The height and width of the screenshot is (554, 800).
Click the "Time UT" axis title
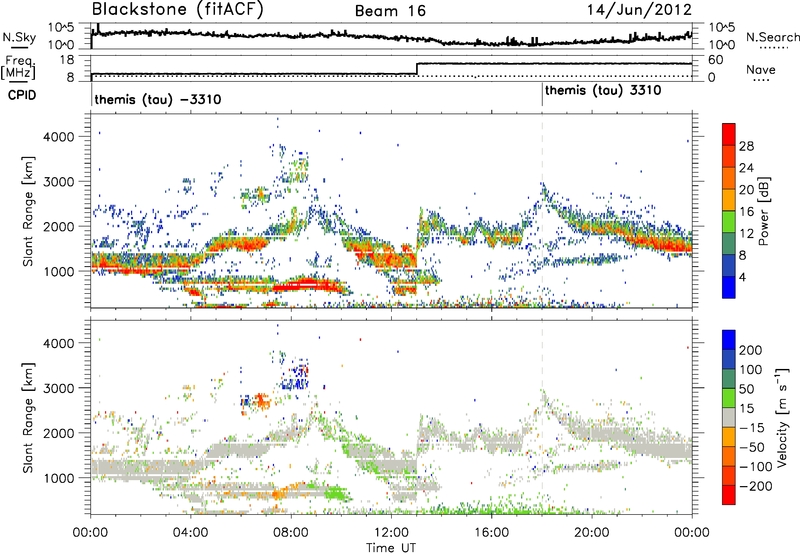click(391, 547)
